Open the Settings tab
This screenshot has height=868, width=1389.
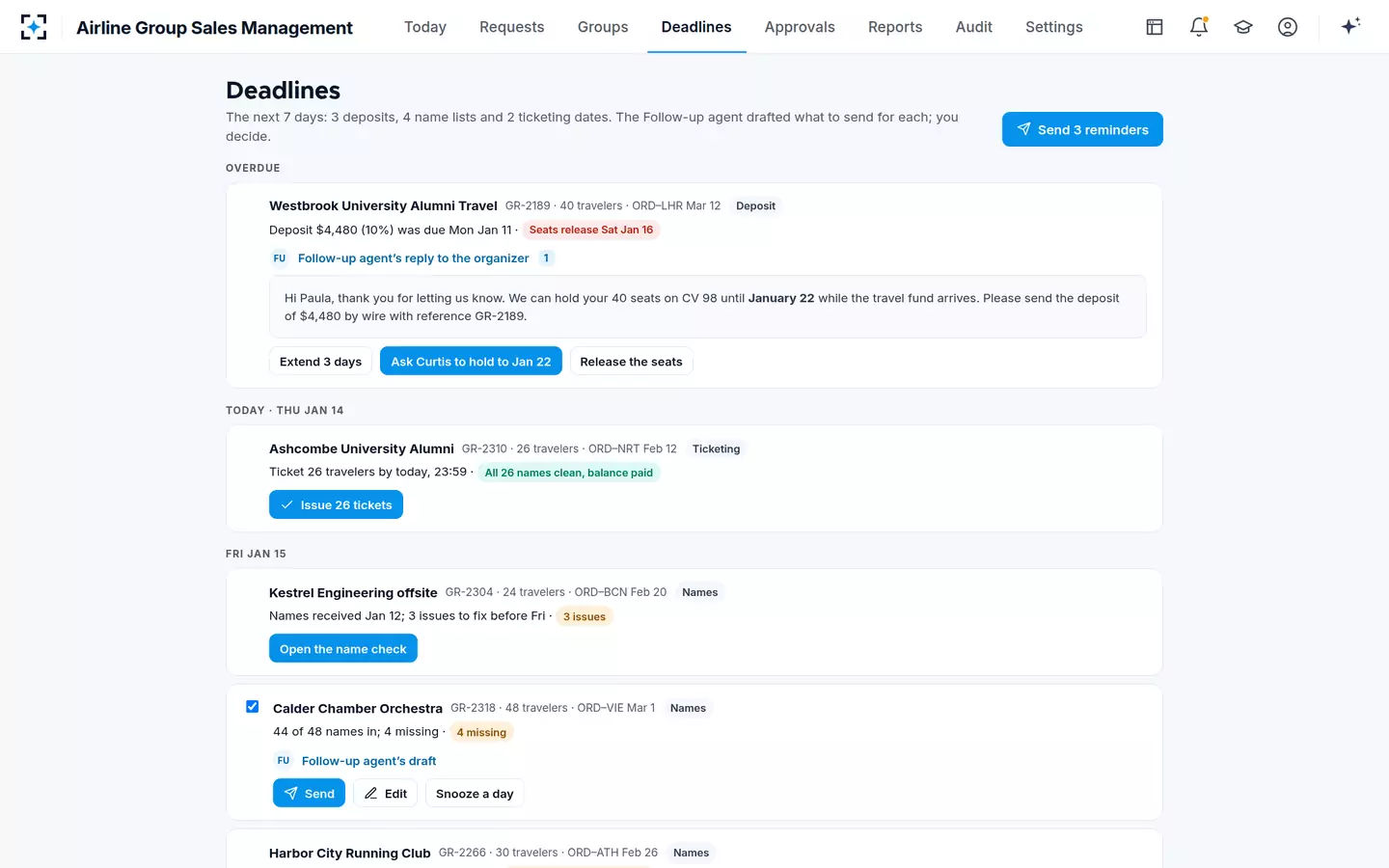pos(1054,27)
